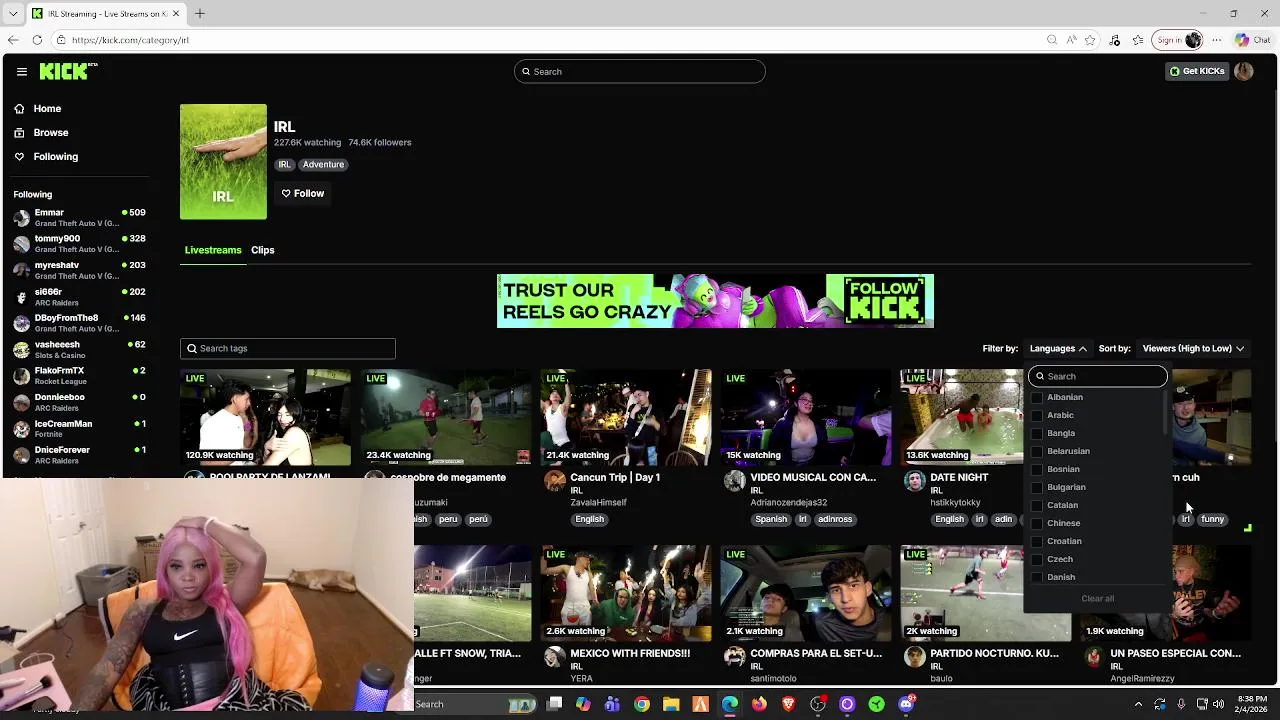Open the Cancun Trip Day 1 stream thumbnail
1280x720 pixels.
pos(626,417)
